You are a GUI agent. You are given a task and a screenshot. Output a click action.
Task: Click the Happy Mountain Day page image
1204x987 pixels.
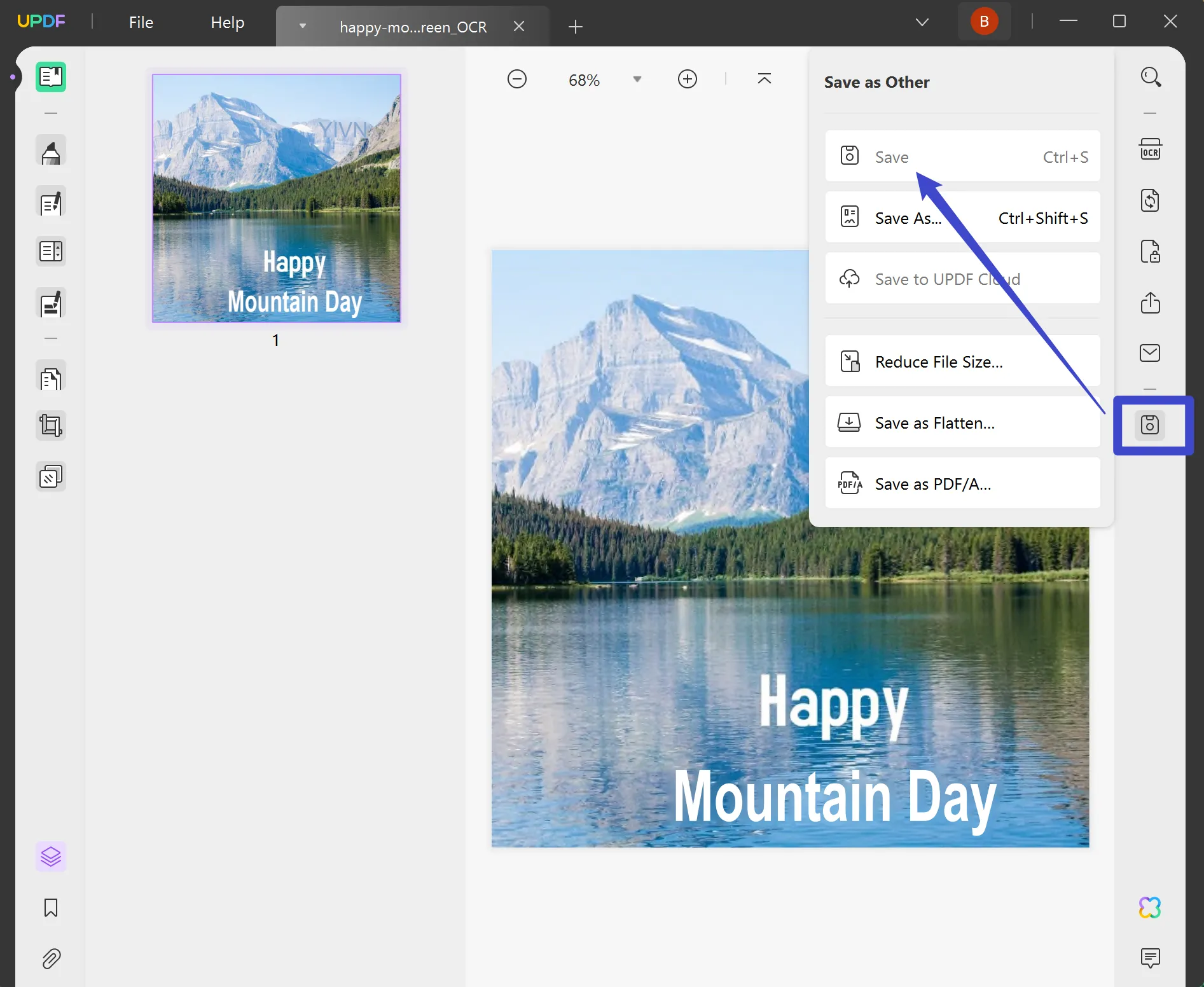coord(790,548)
